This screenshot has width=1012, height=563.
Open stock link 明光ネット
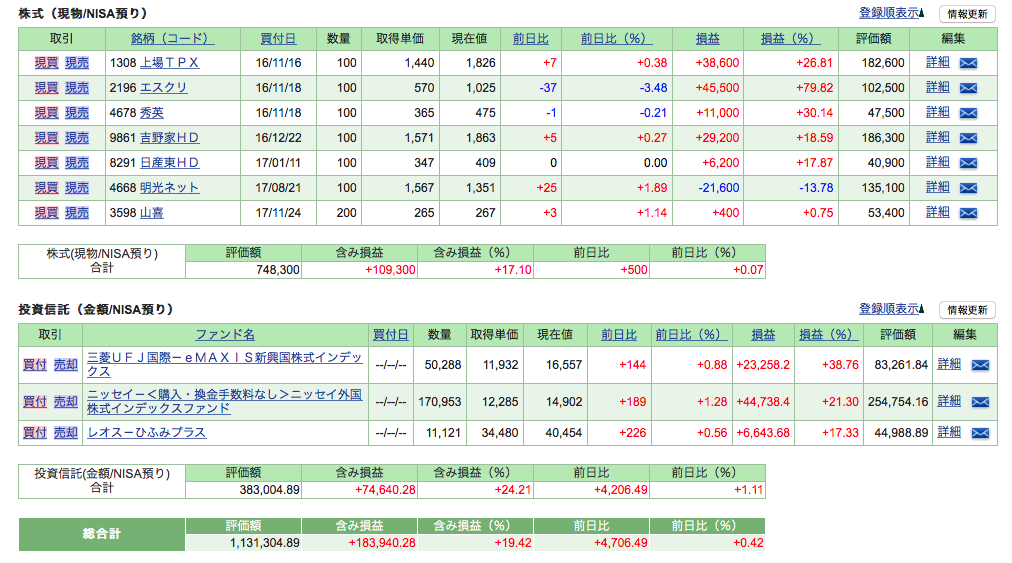coord(169,188)
